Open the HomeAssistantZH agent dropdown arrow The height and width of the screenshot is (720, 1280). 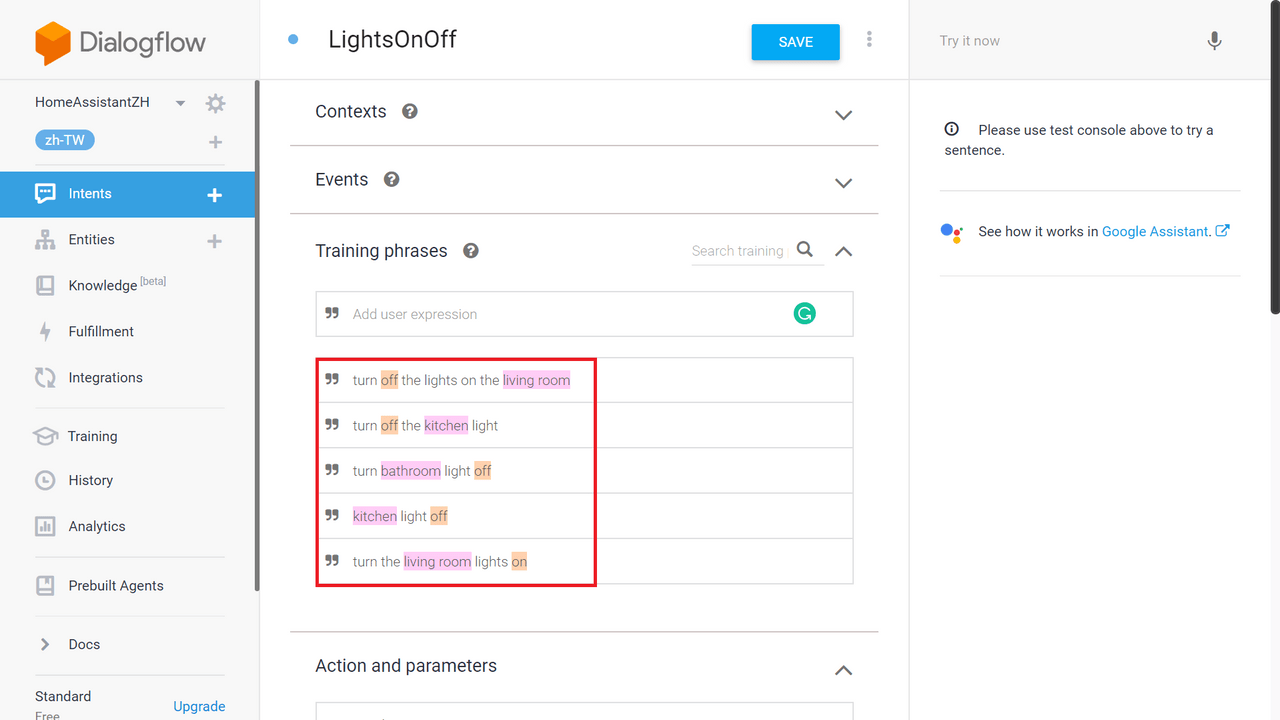click(x=180, y=103)
